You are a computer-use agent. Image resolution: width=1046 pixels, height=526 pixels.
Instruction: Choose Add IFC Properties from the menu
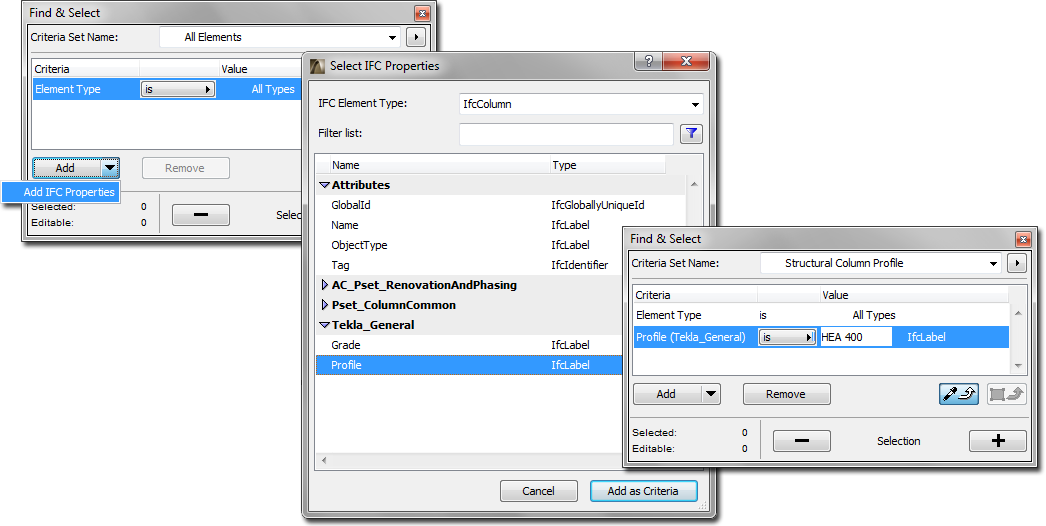[61, 192]
